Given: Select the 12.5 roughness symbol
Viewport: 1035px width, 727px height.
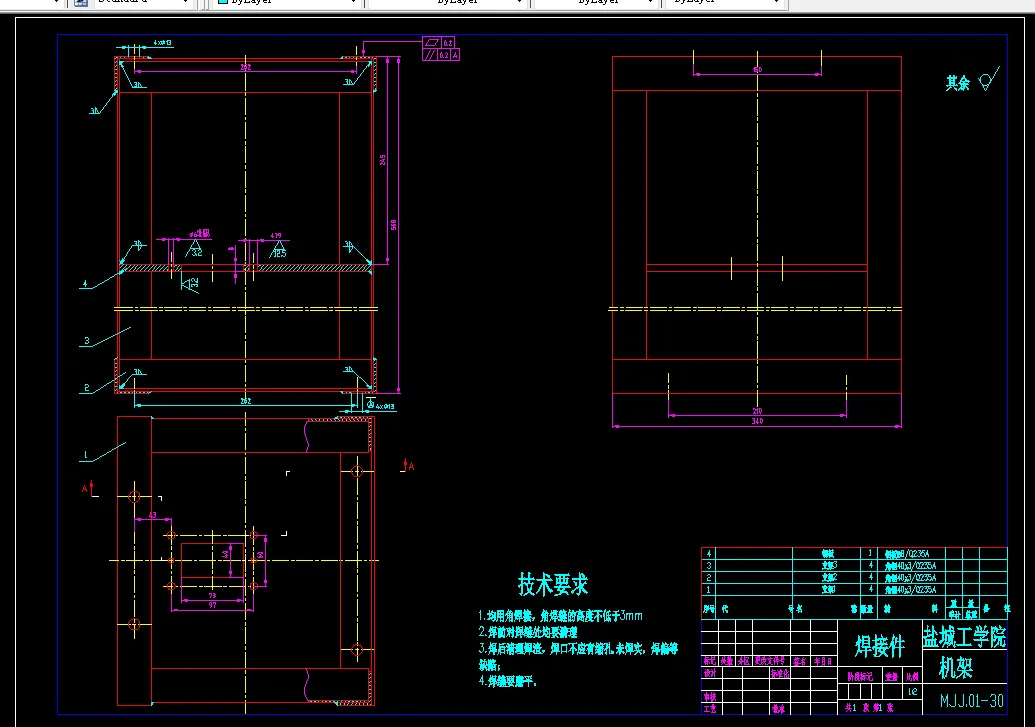Looking at the screenshot, I should click(x=278, y=250).
